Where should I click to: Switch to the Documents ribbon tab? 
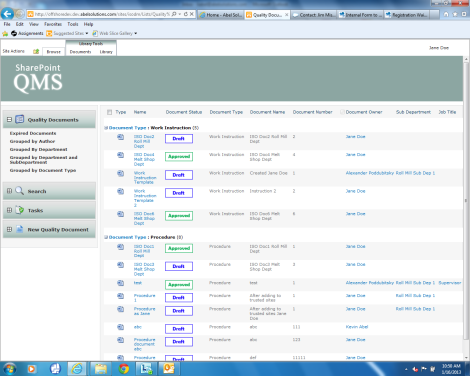click(80, 52)
